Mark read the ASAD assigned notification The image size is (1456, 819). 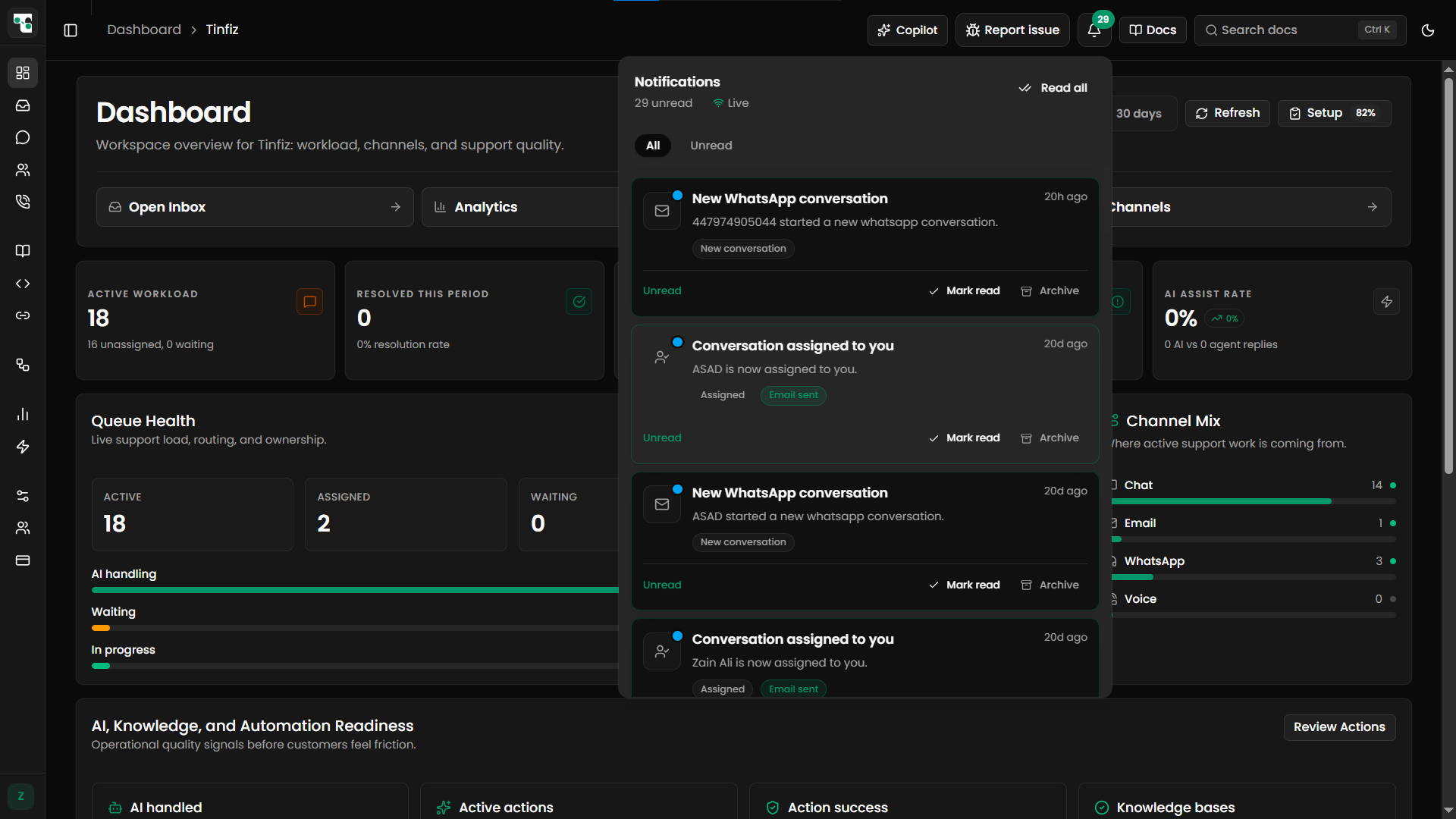click(x=965, y=438)
